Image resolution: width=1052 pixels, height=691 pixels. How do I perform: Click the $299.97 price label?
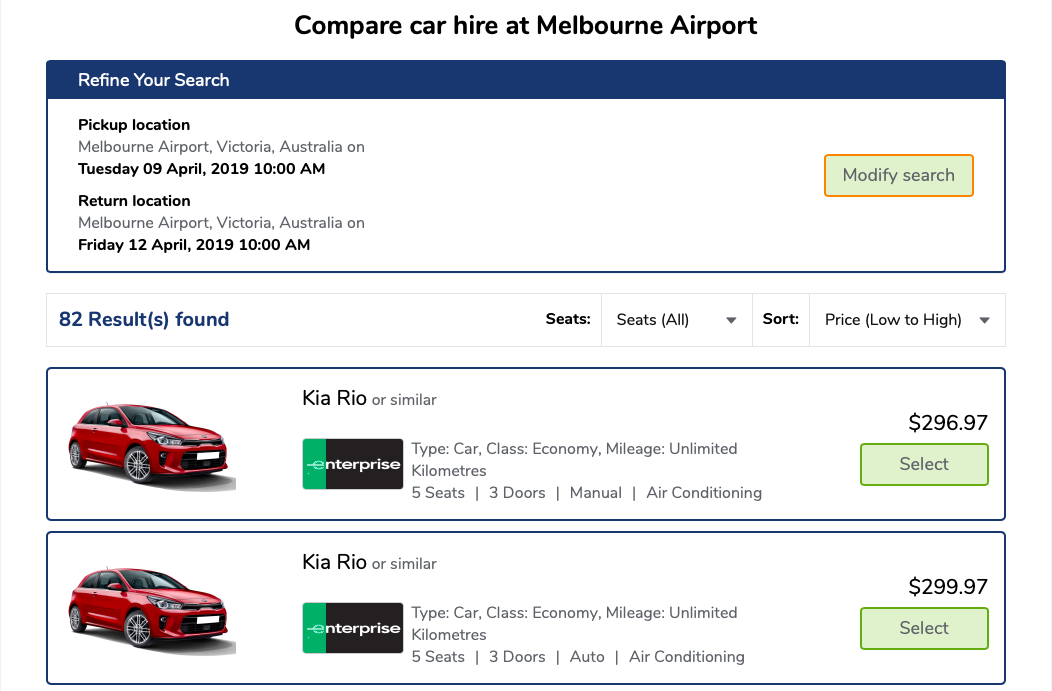pos(947,587)
